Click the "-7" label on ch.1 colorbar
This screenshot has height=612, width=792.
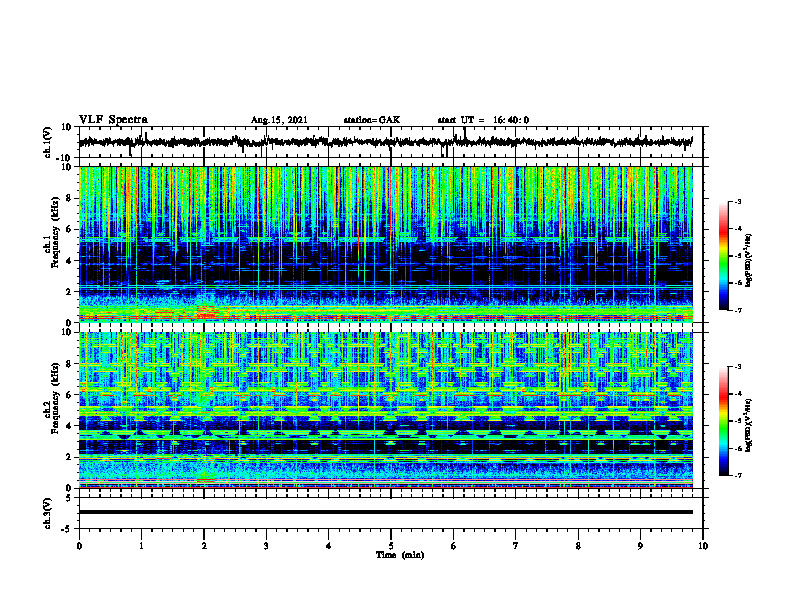point(738,310)
